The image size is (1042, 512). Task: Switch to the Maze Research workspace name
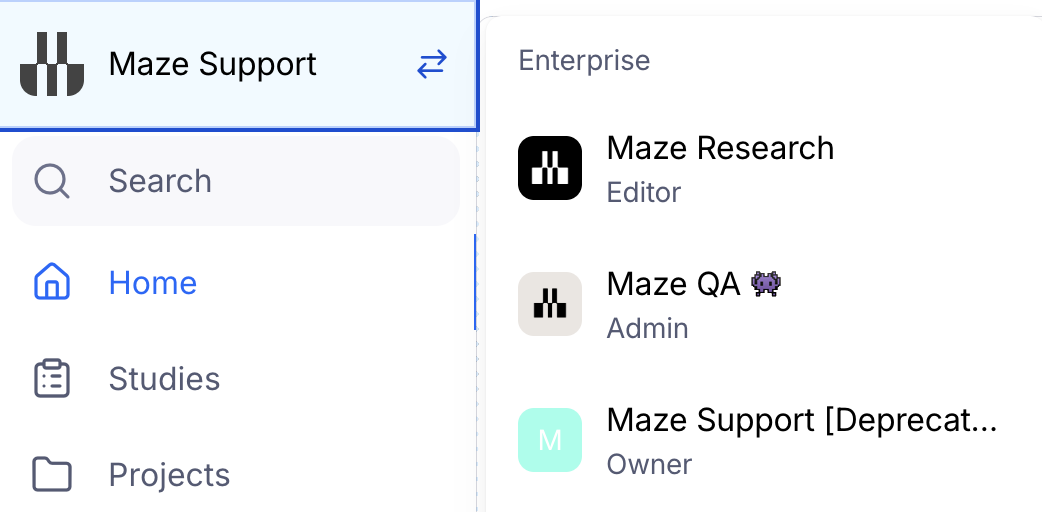point(720,148)
